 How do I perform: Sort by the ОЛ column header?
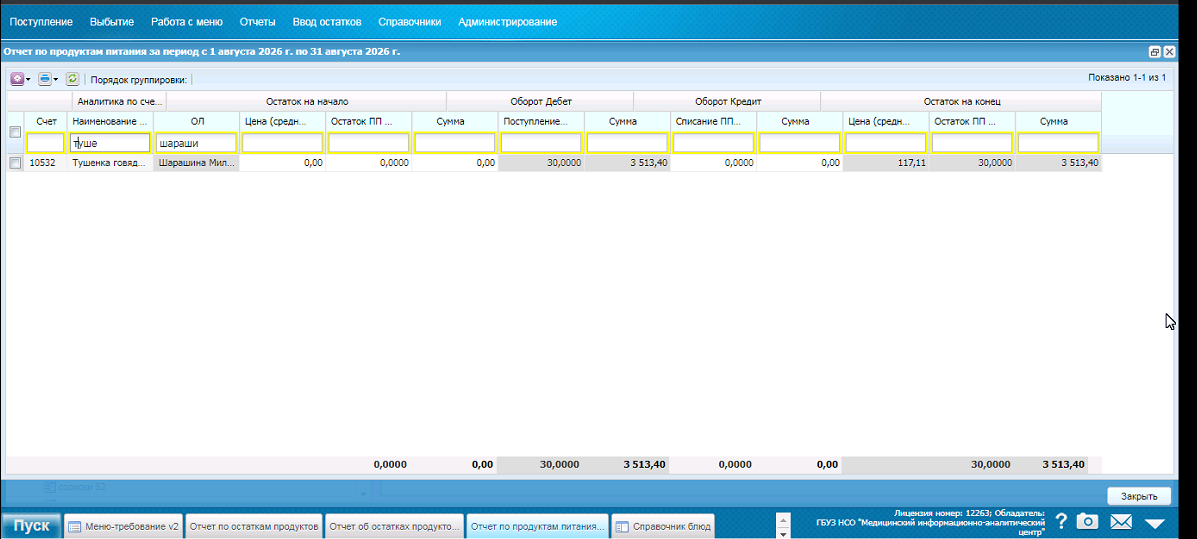tap(196, 121)
